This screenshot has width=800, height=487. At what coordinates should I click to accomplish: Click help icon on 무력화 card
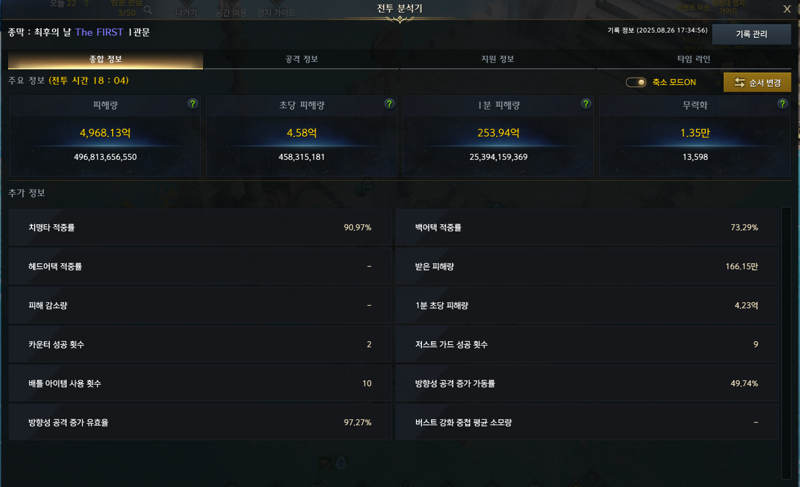click(782, 104)
